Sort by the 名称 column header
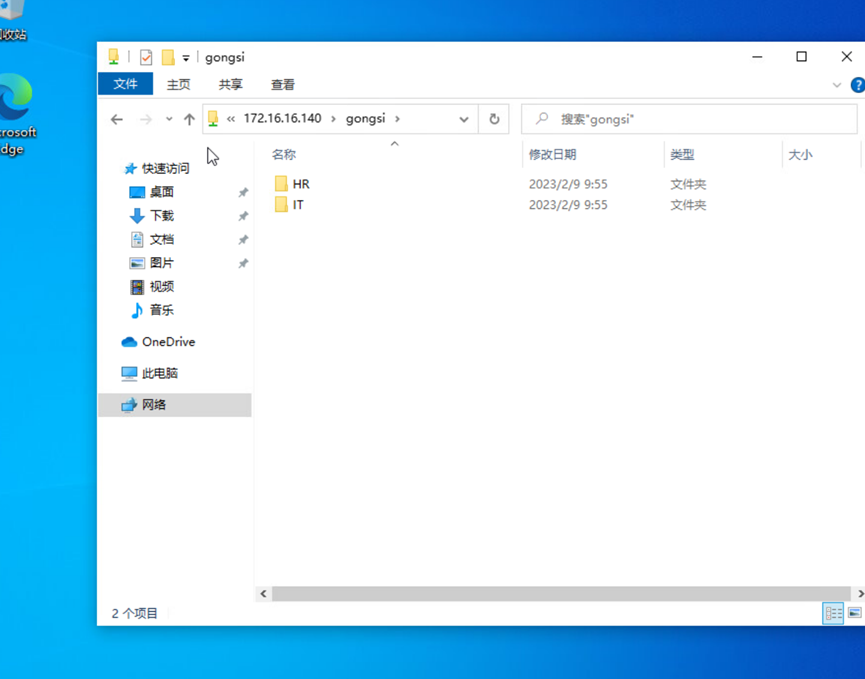 [x=284, y=154]
